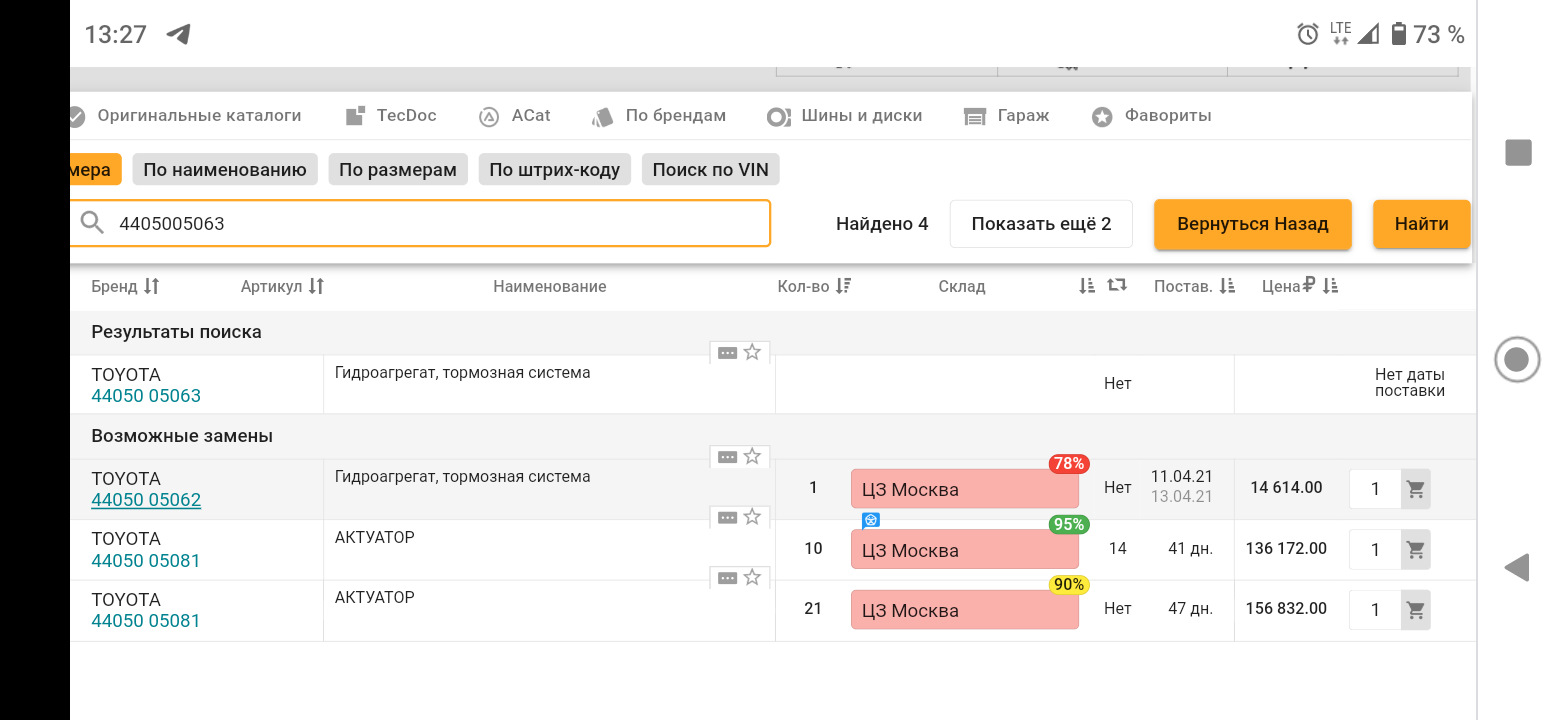Open Оригинальные каталоги tab

186,116
